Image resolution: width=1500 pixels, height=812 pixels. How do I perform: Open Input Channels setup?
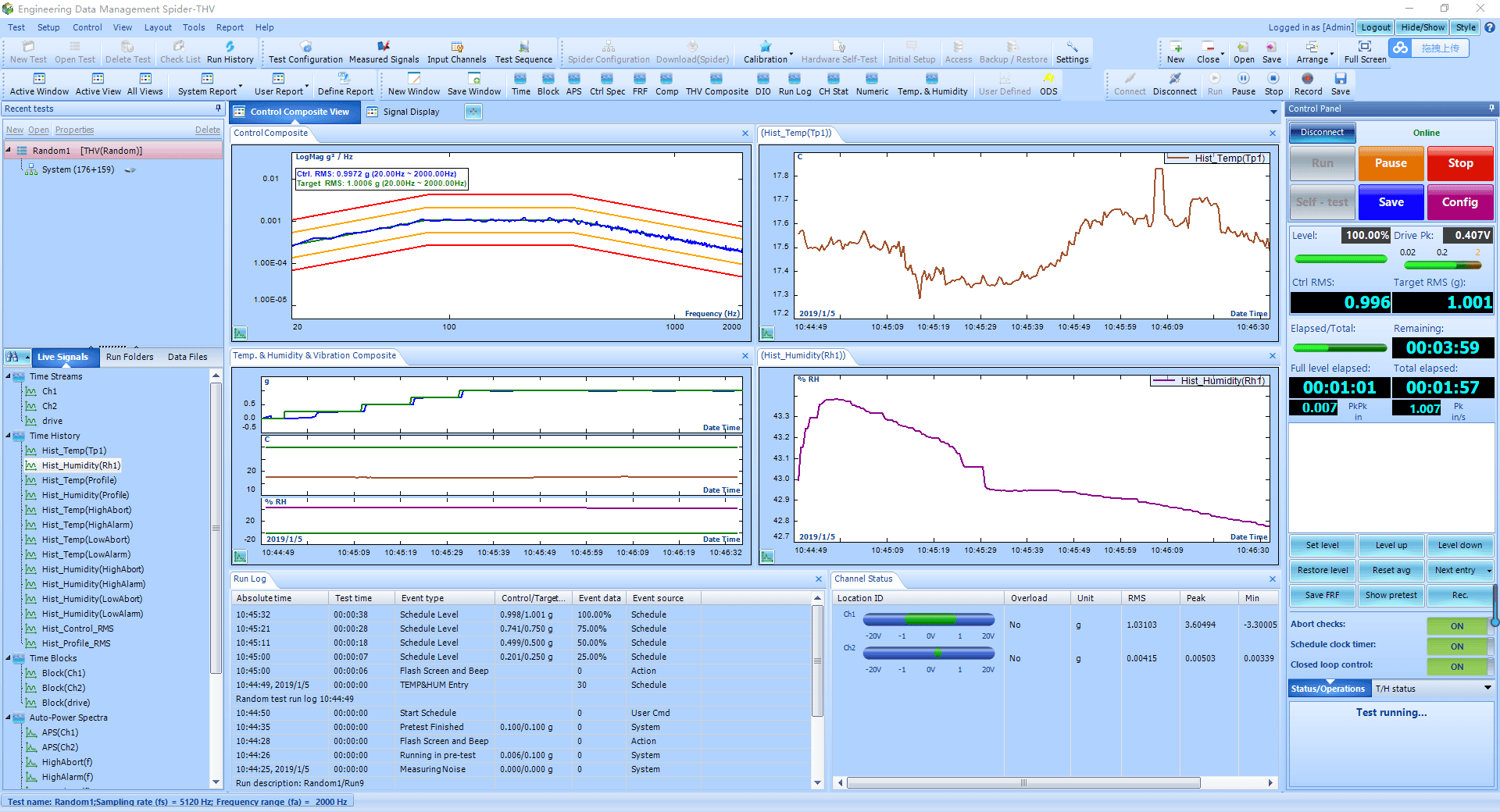[456, 52]
